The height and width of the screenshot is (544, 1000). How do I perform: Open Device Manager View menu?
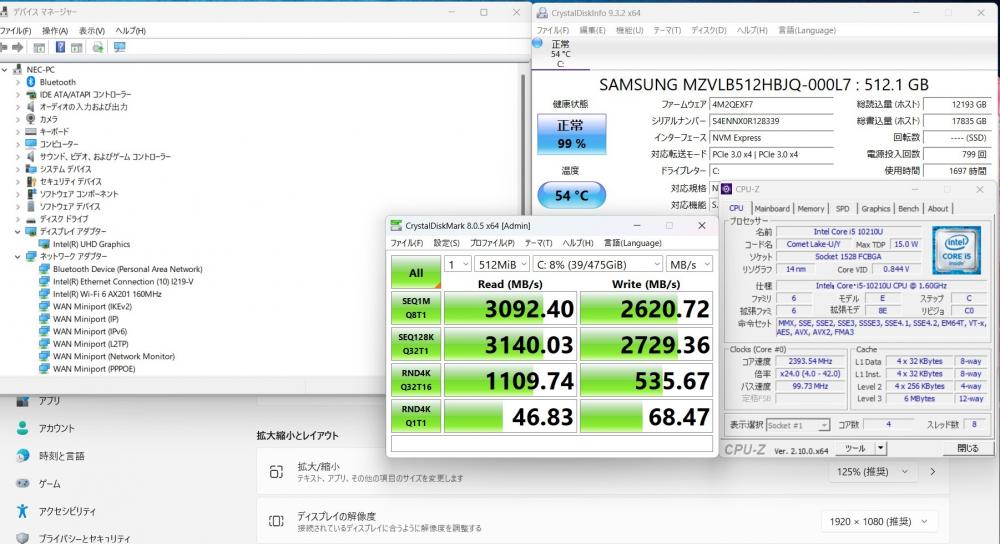[92, 31]
